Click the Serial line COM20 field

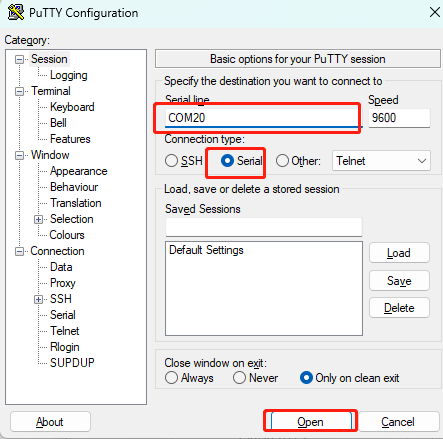coord(262,118)
